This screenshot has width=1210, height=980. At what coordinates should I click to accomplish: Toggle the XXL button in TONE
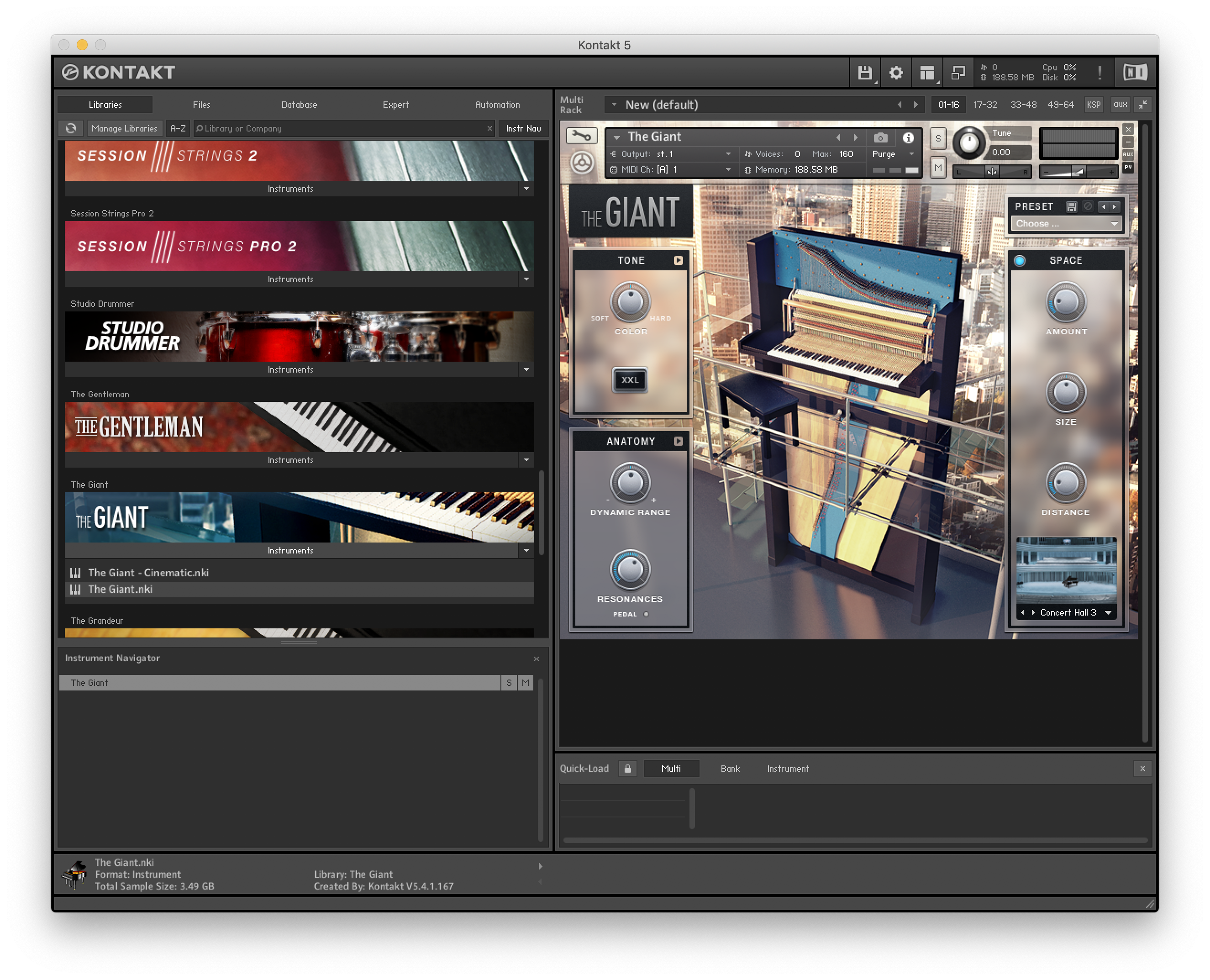[x=630, y=380]
